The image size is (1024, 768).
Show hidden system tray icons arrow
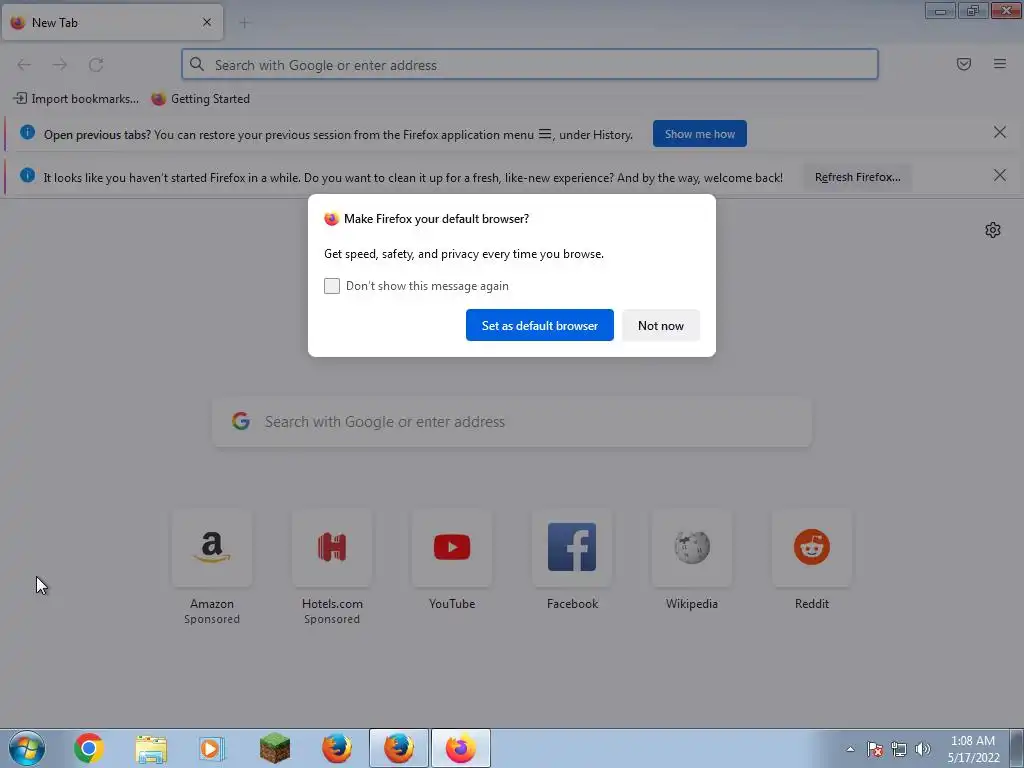pyautogui.click(x=850, y=749)
